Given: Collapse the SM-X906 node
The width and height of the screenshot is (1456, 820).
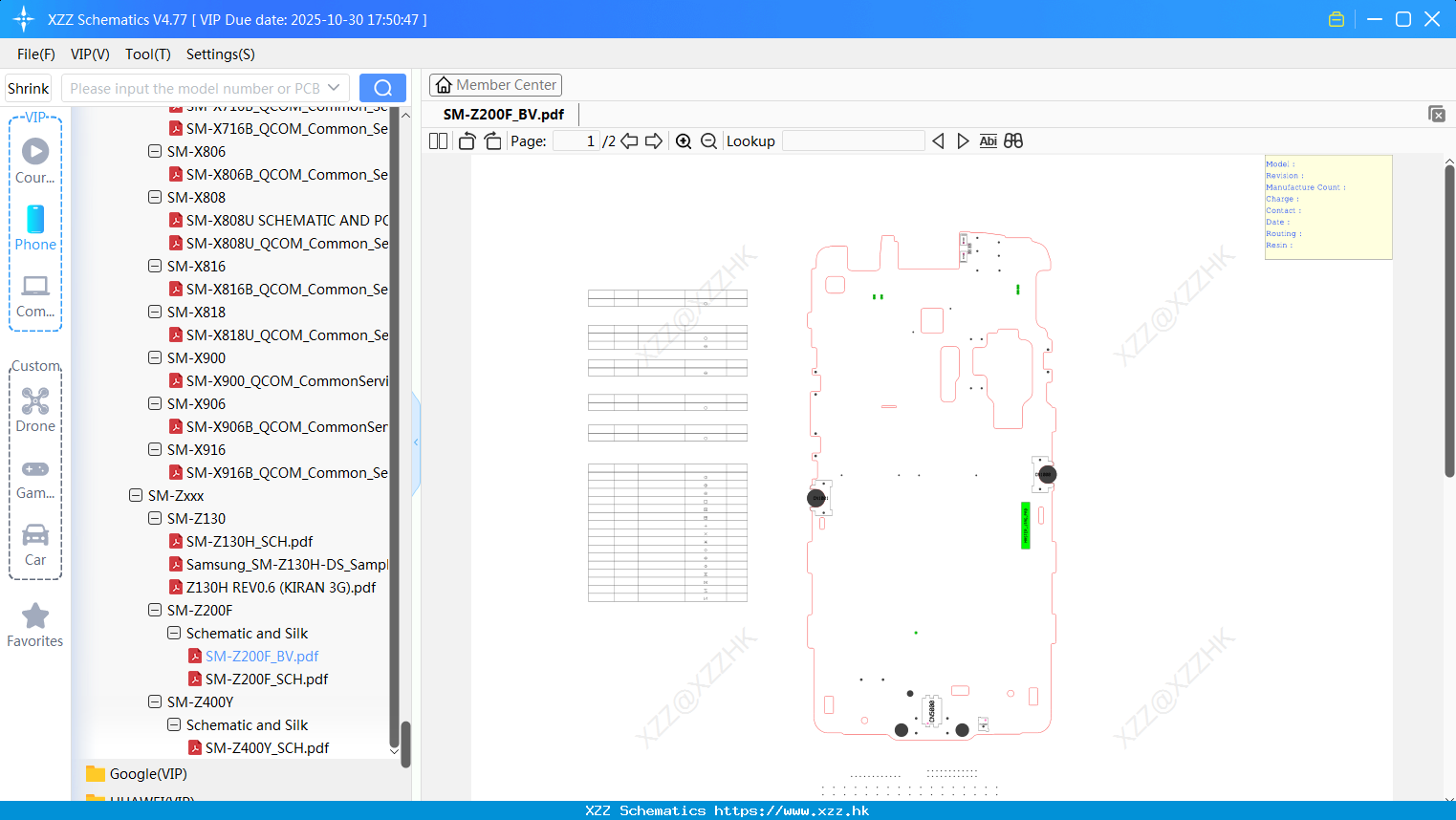Looking at the screenshot, I should point(155,403).
